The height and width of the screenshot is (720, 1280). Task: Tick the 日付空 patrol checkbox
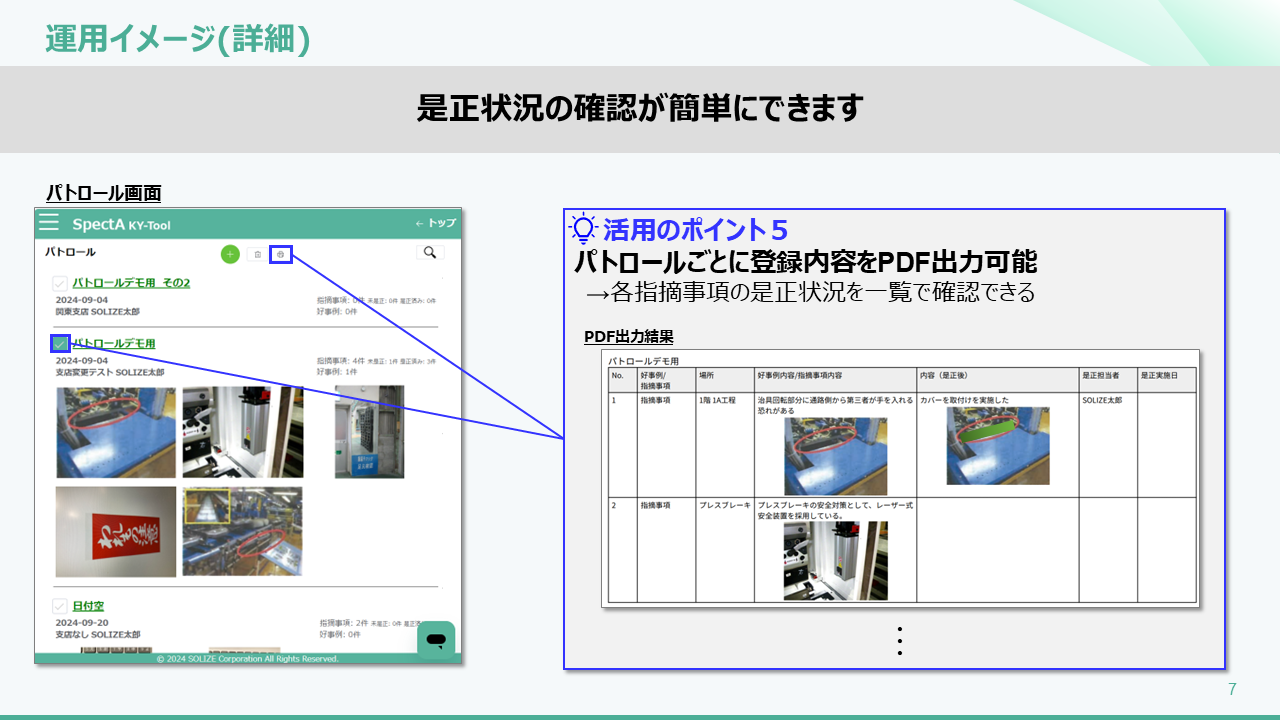tap(60, 606)
